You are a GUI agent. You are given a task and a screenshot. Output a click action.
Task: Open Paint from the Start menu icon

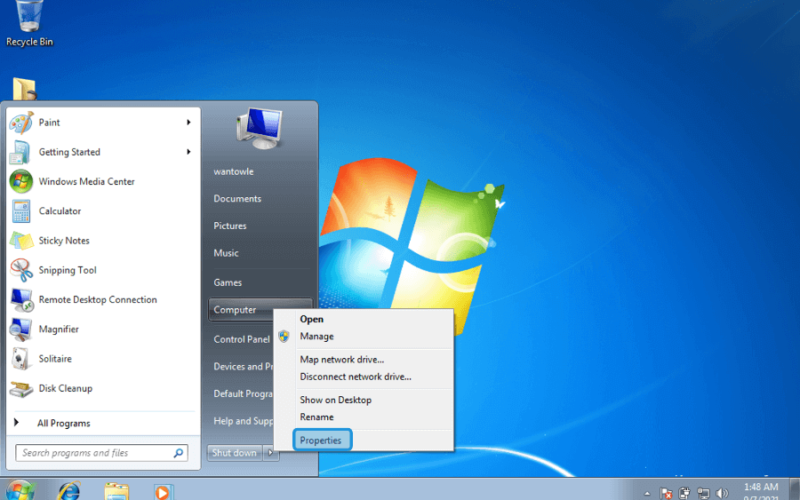click(21, 123)
